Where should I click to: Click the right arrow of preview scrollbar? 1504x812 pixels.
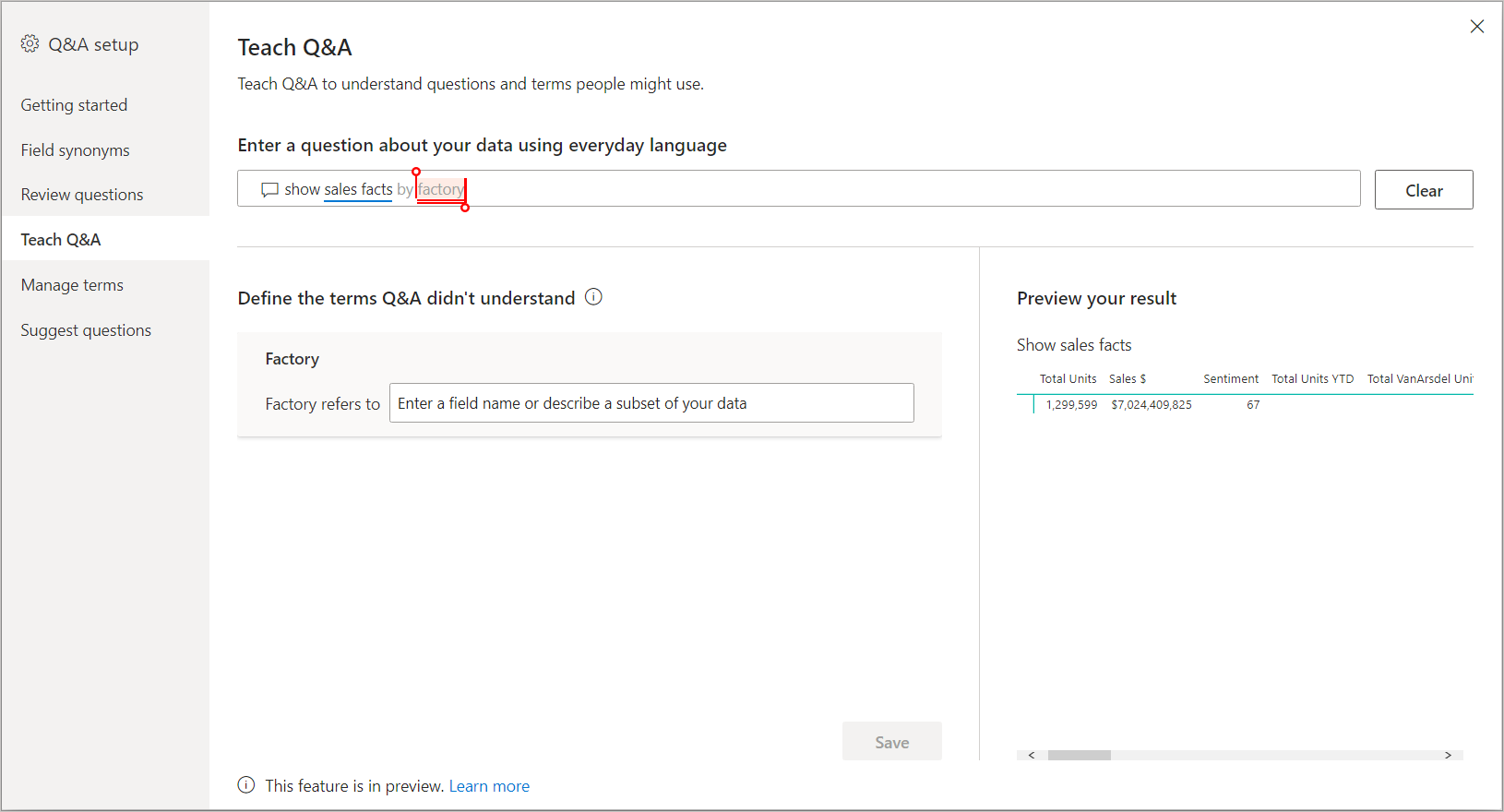point(1448,755)
